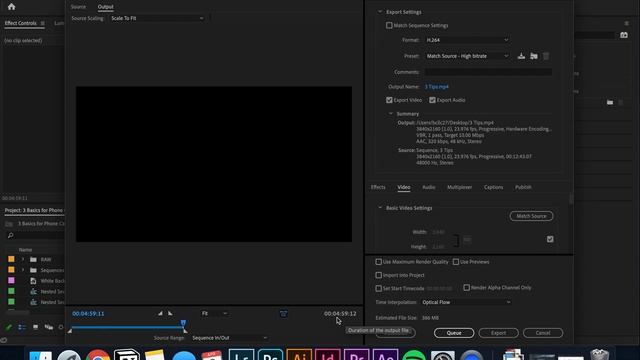The width and height of the screenshot is (640, 360).
Task: Collapse Basic Video Settings section
Action: pyautogui.click(x=380, y=208)
